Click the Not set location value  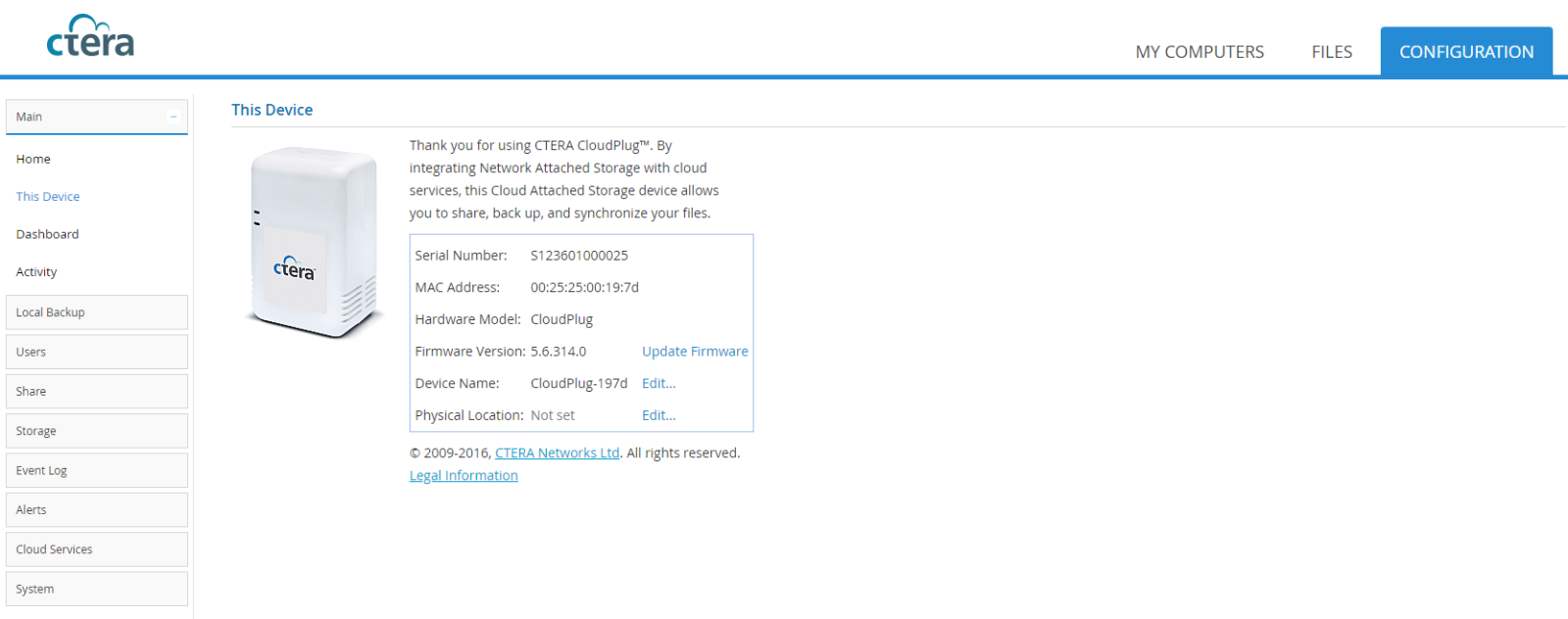tap(553, 415)
